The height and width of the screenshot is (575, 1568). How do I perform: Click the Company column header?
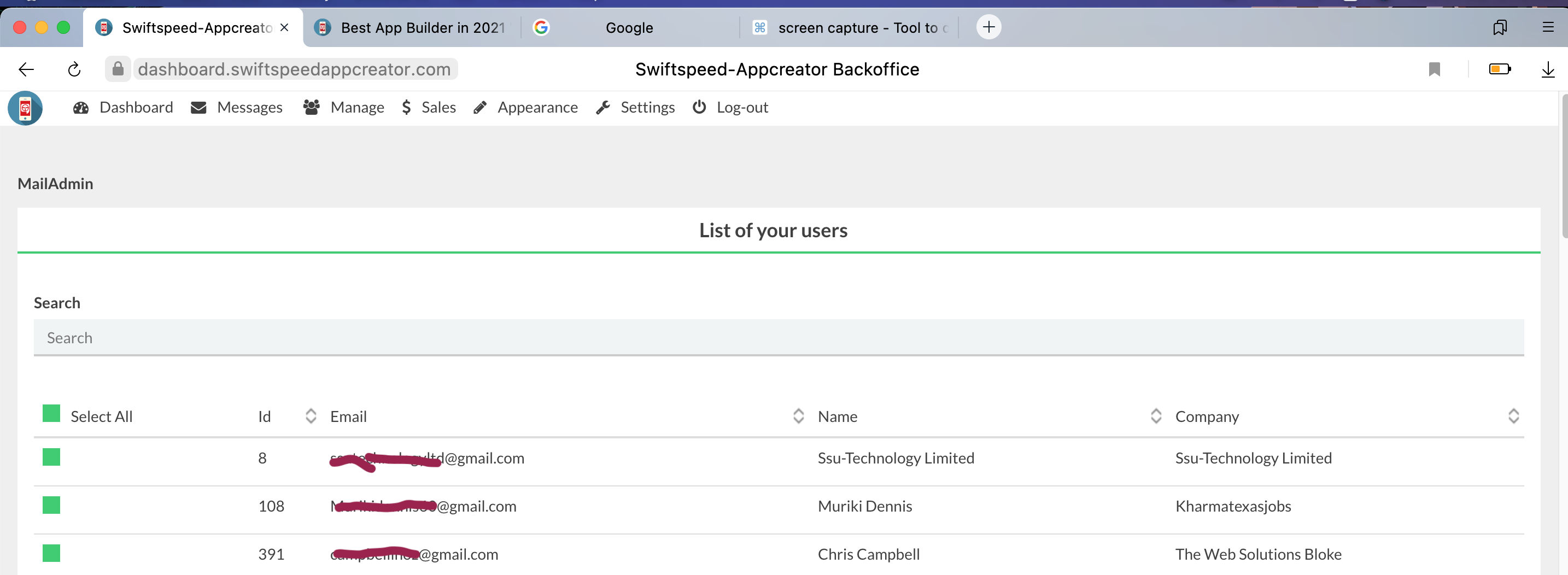1207,418
